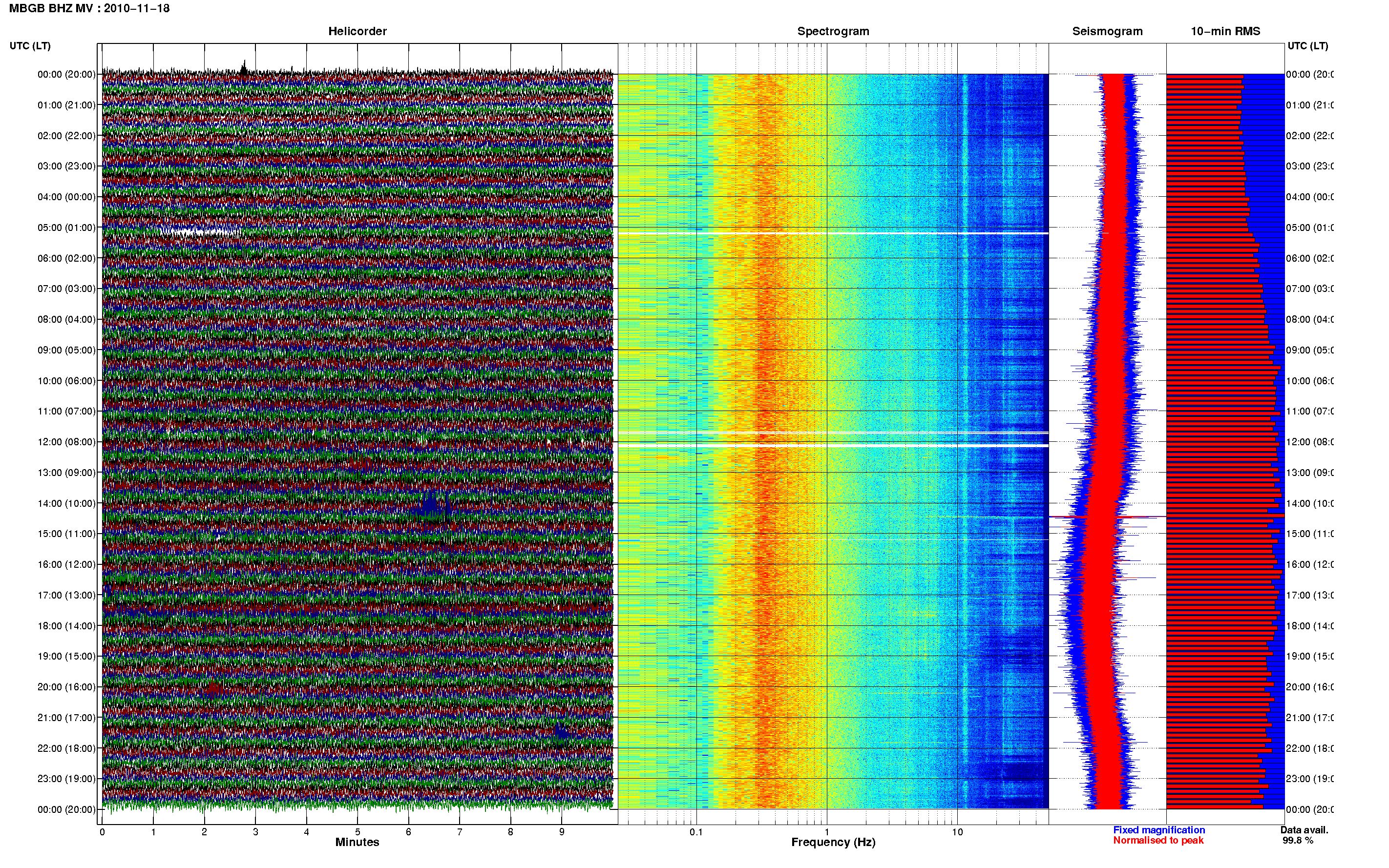Click the left '15:00 (11:00)' time label
The image size is (1389, 868).
pos(66,533)
